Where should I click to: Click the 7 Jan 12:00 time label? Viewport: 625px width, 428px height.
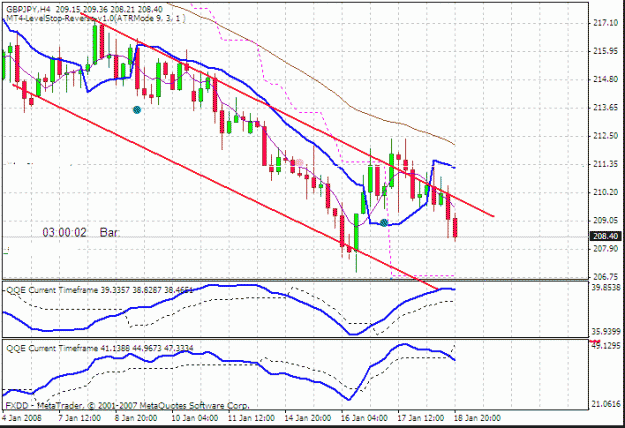coord(79,418)
